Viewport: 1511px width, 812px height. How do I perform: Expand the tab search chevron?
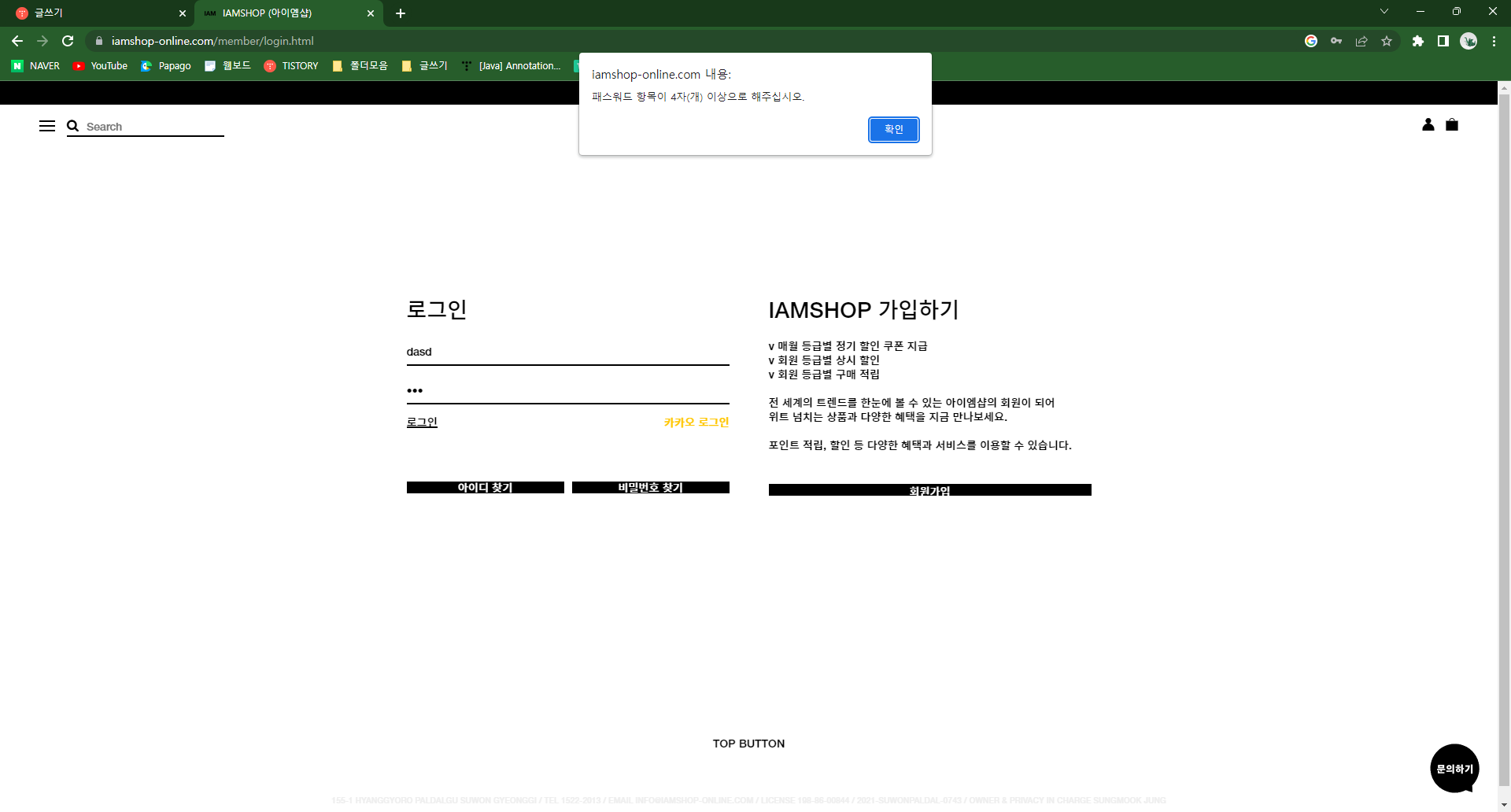[x=1384, y=11]
